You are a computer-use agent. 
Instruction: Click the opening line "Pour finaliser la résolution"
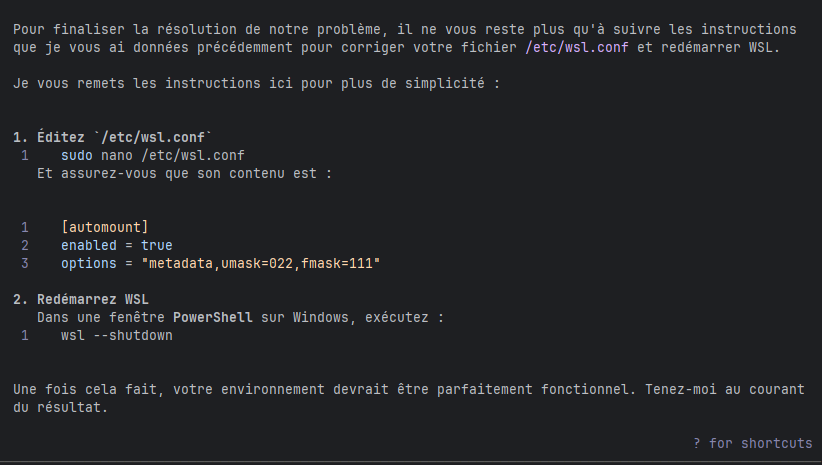(405, 29)
